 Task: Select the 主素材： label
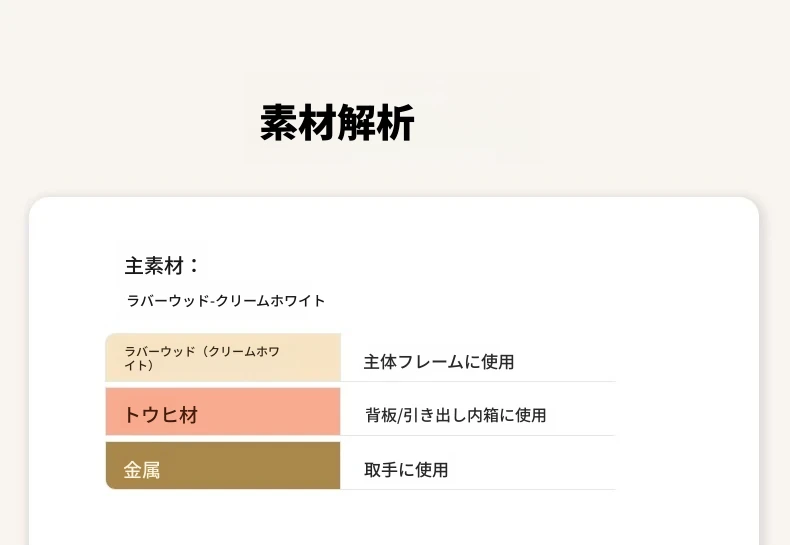[162, 265]
